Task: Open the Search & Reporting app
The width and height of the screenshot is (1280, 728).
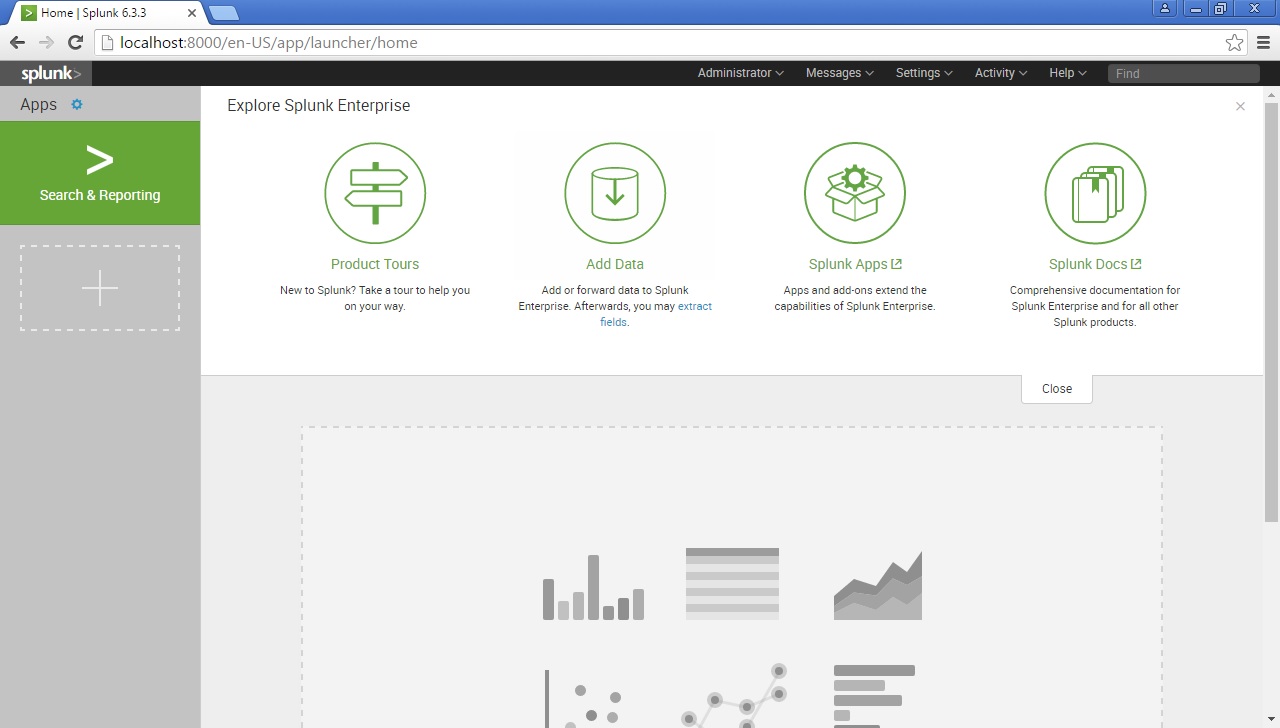Action: click(x=100, y=172)
